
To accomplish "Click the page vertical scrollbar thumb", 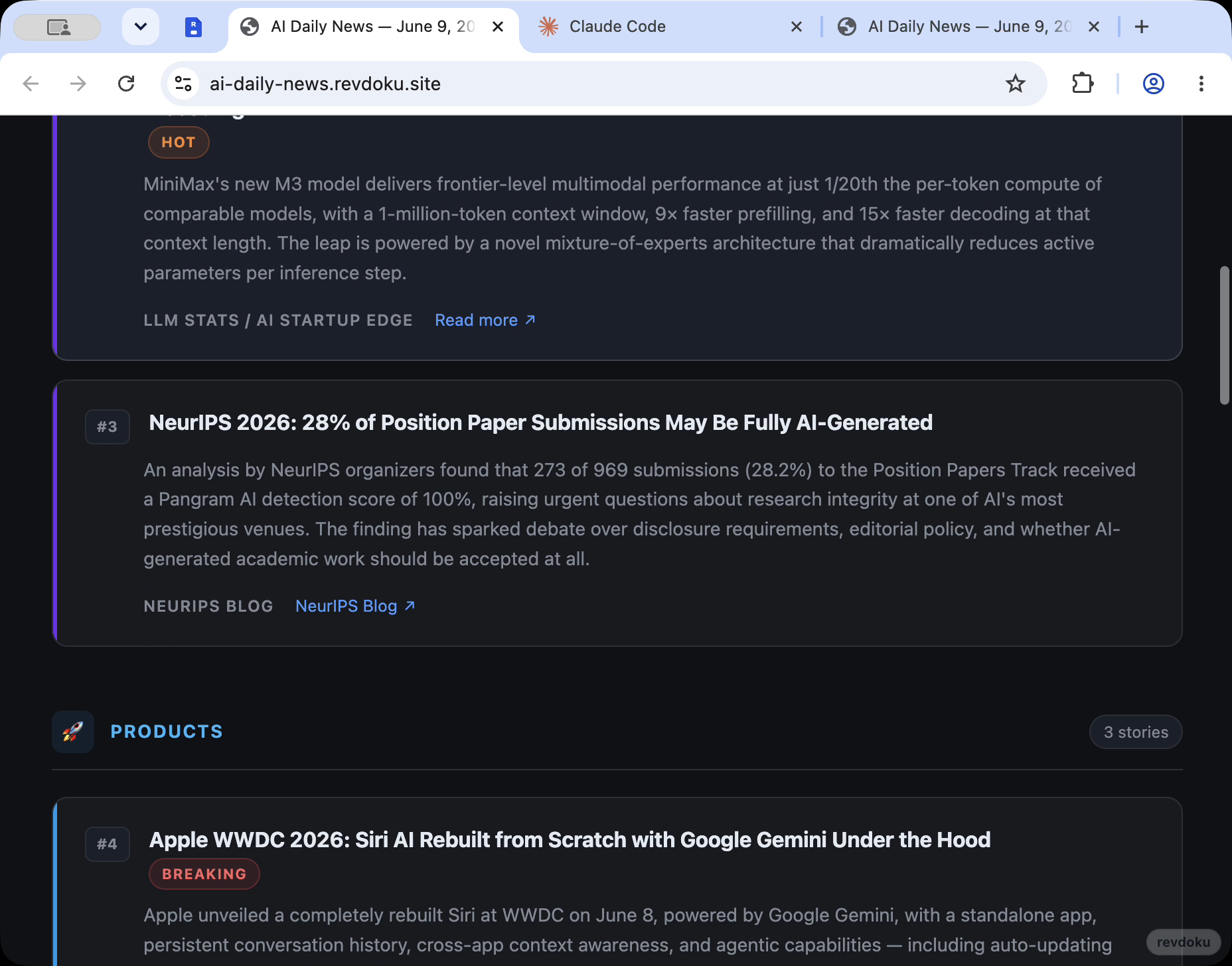I will [x=1225, y=335].
